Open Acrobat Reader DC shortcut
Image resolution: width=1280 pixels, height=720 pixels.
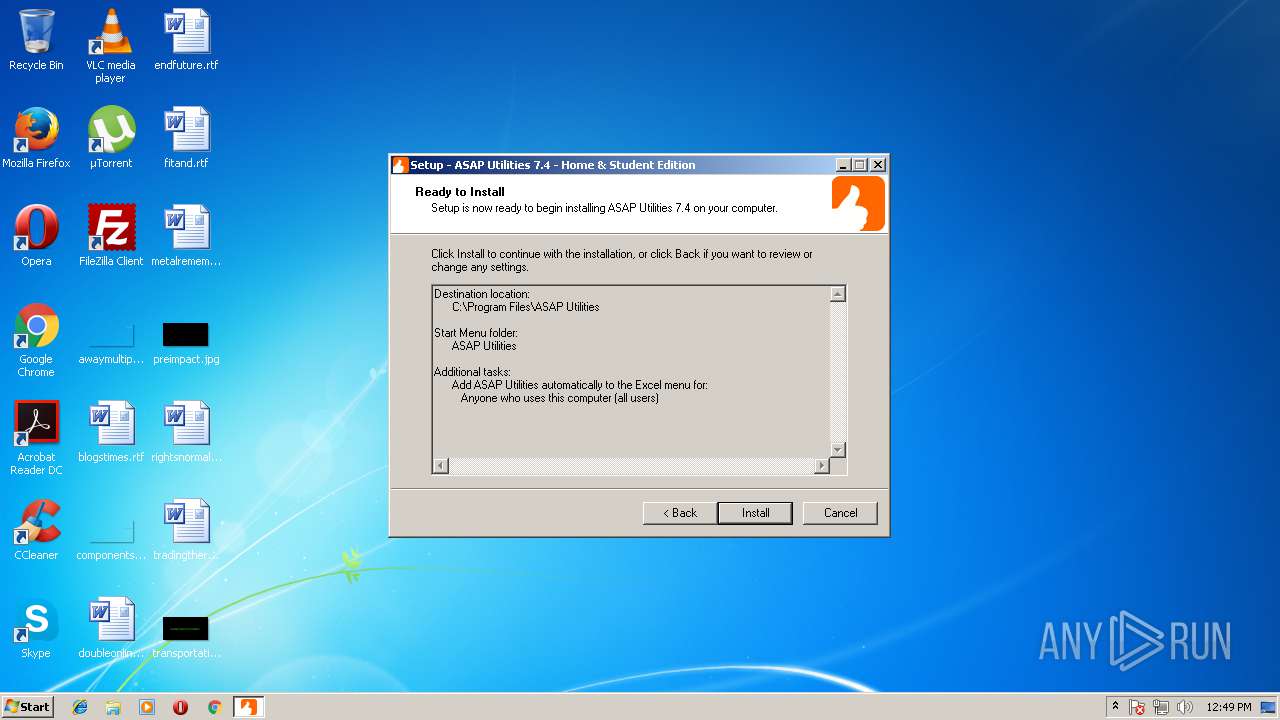36,438
